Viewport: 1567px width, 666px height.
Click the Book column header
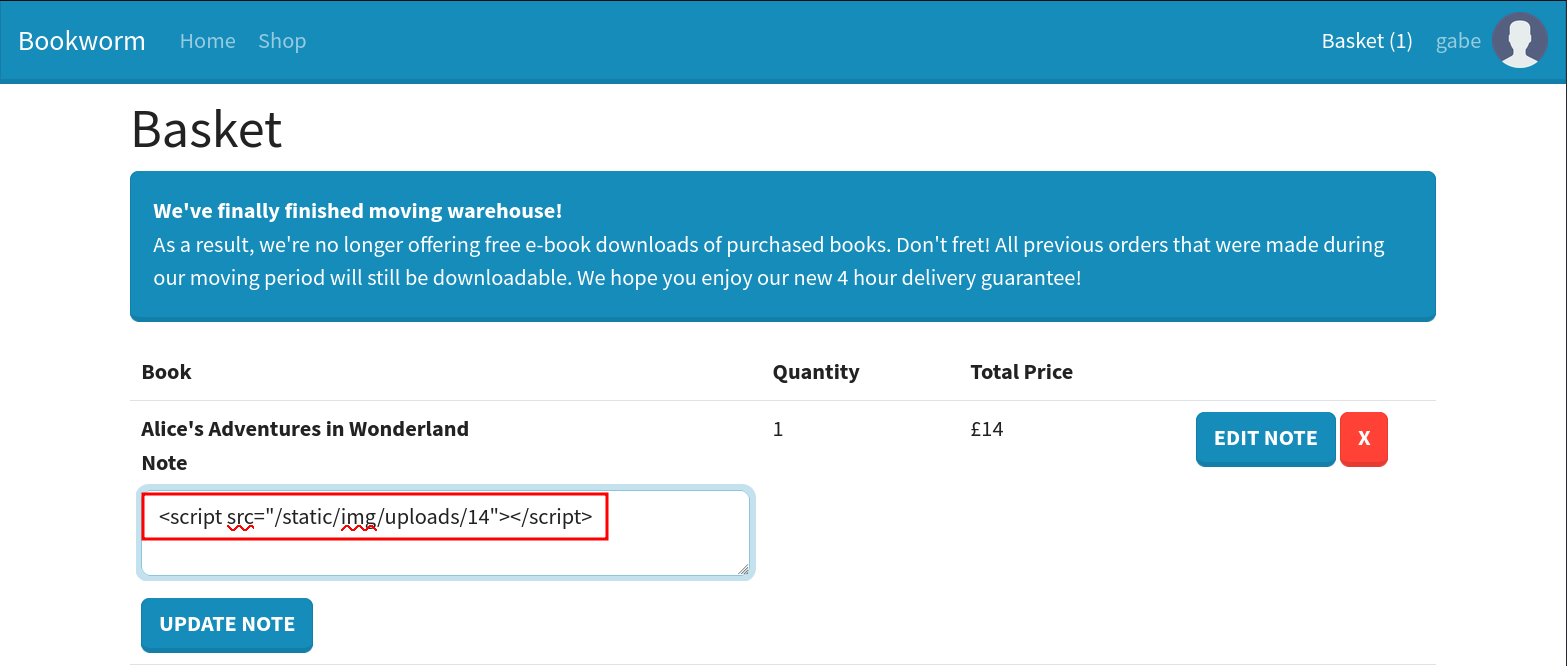(x=166, y=372)
